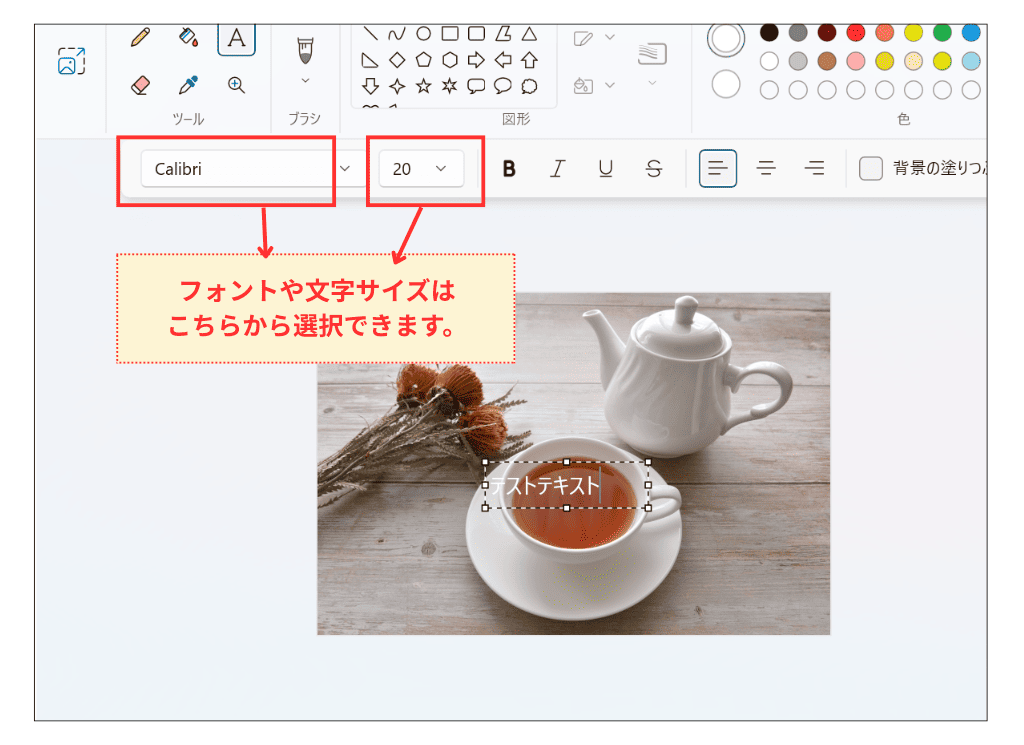The image size is (1024, 745).
Task: Select the Pencil tool
Action: [139, 38]
